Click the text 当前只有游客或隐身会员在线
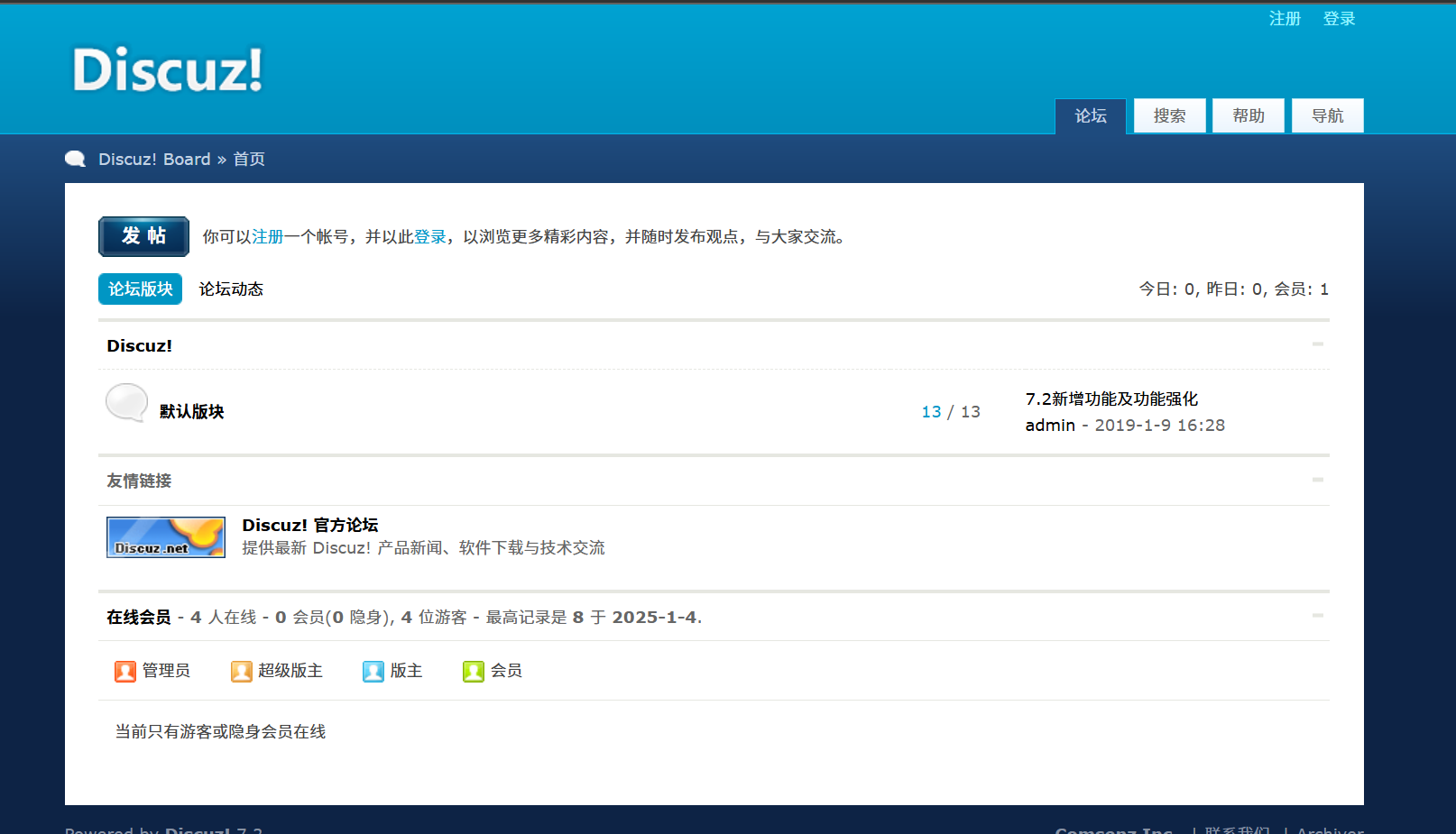Image resolution: width=1456 pixels, height=834 pixels. (x=220, y=732)
